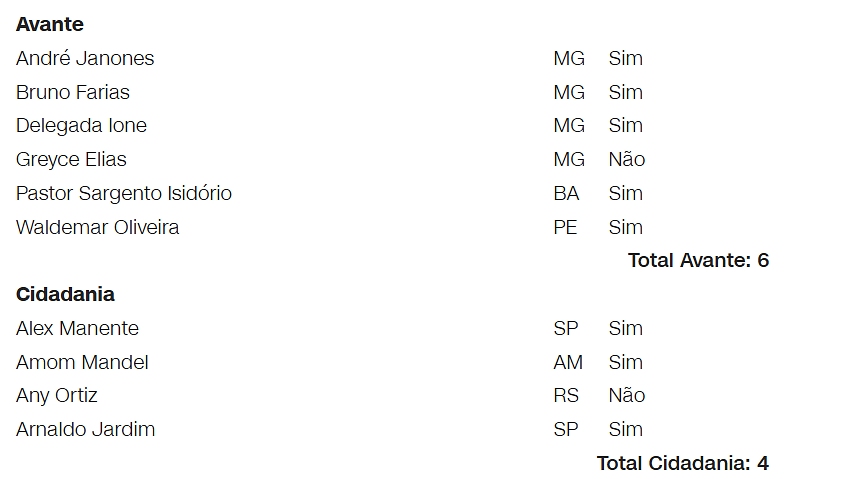
Task: Click on Amom Mandel
Action: coord(82,362)
